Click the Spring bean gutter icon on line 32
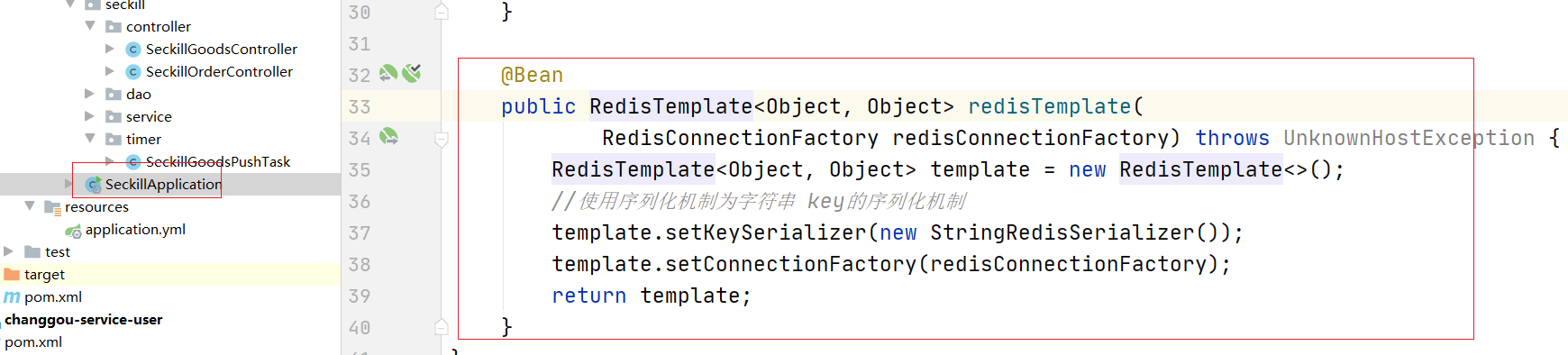 point(388,73)
